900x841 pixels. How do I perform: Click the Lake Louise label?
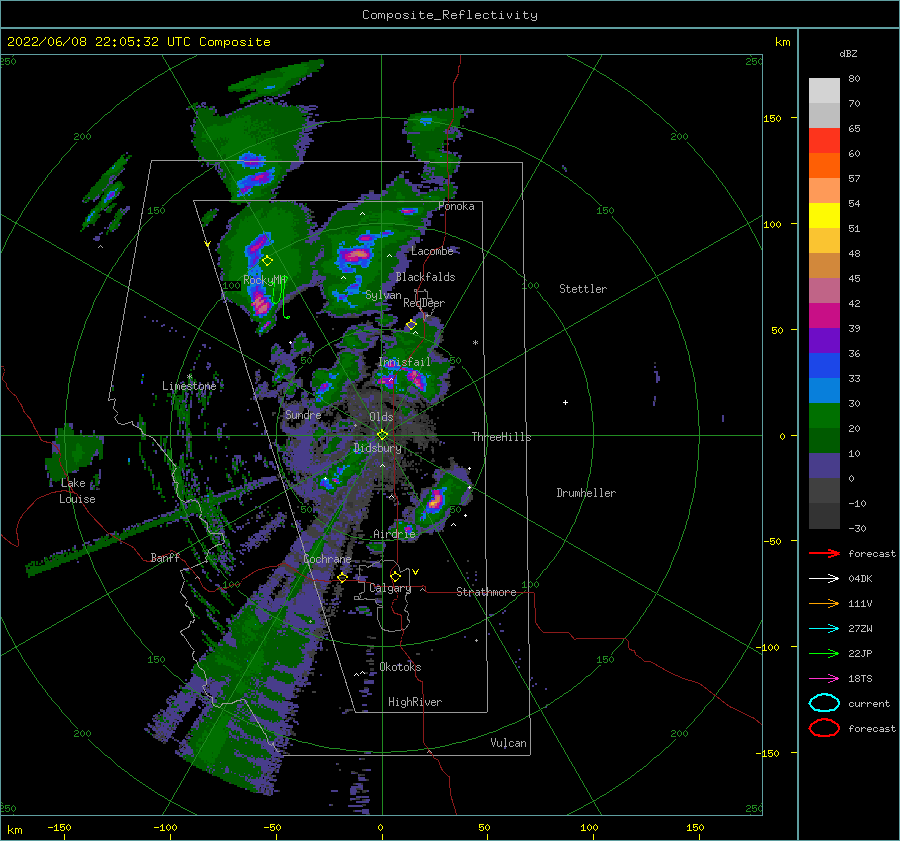[x=77, y=491]
